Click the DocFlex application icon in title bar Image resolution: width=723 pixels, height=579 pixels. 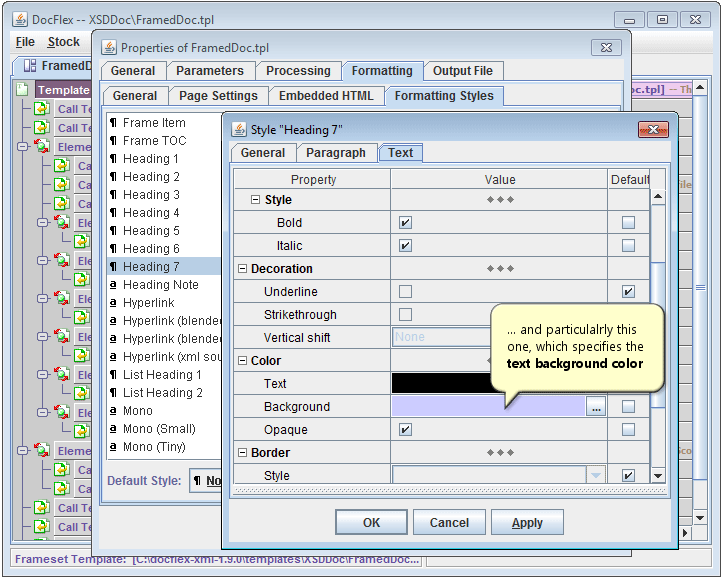click(19, 19)
